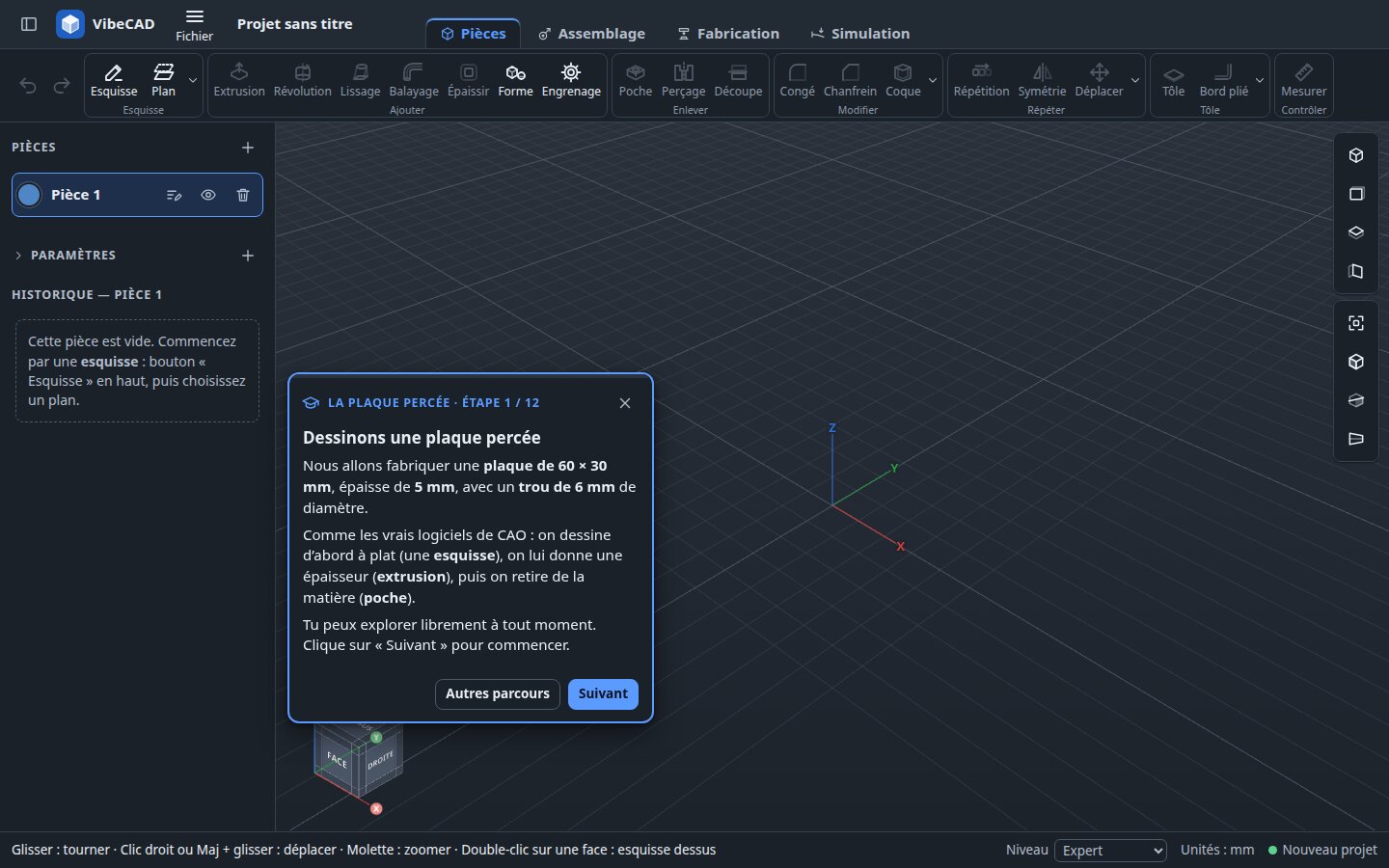The image size is (1389, 868).
Task: Select the Esquisse sketch tool
Action: (x=114, y=80)
